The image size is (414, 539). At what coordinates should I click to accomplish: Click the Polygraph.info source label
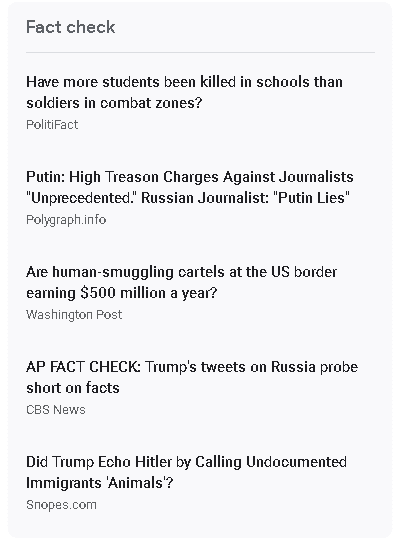tap(66, 220)
